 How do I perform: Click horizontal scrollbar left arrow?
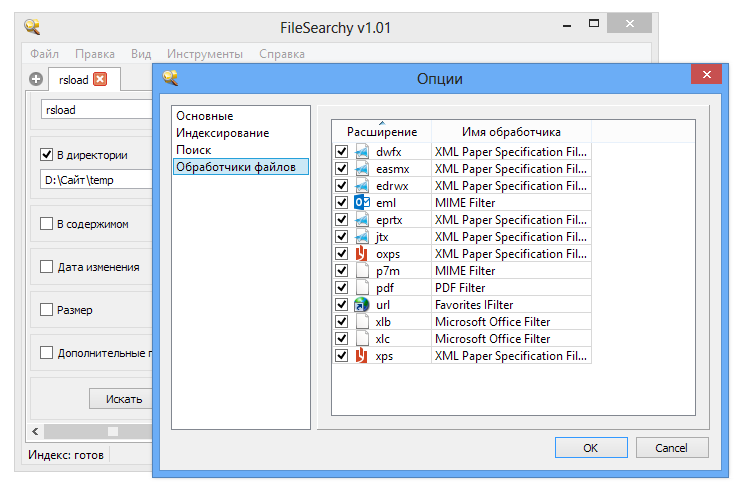(35, 432)
